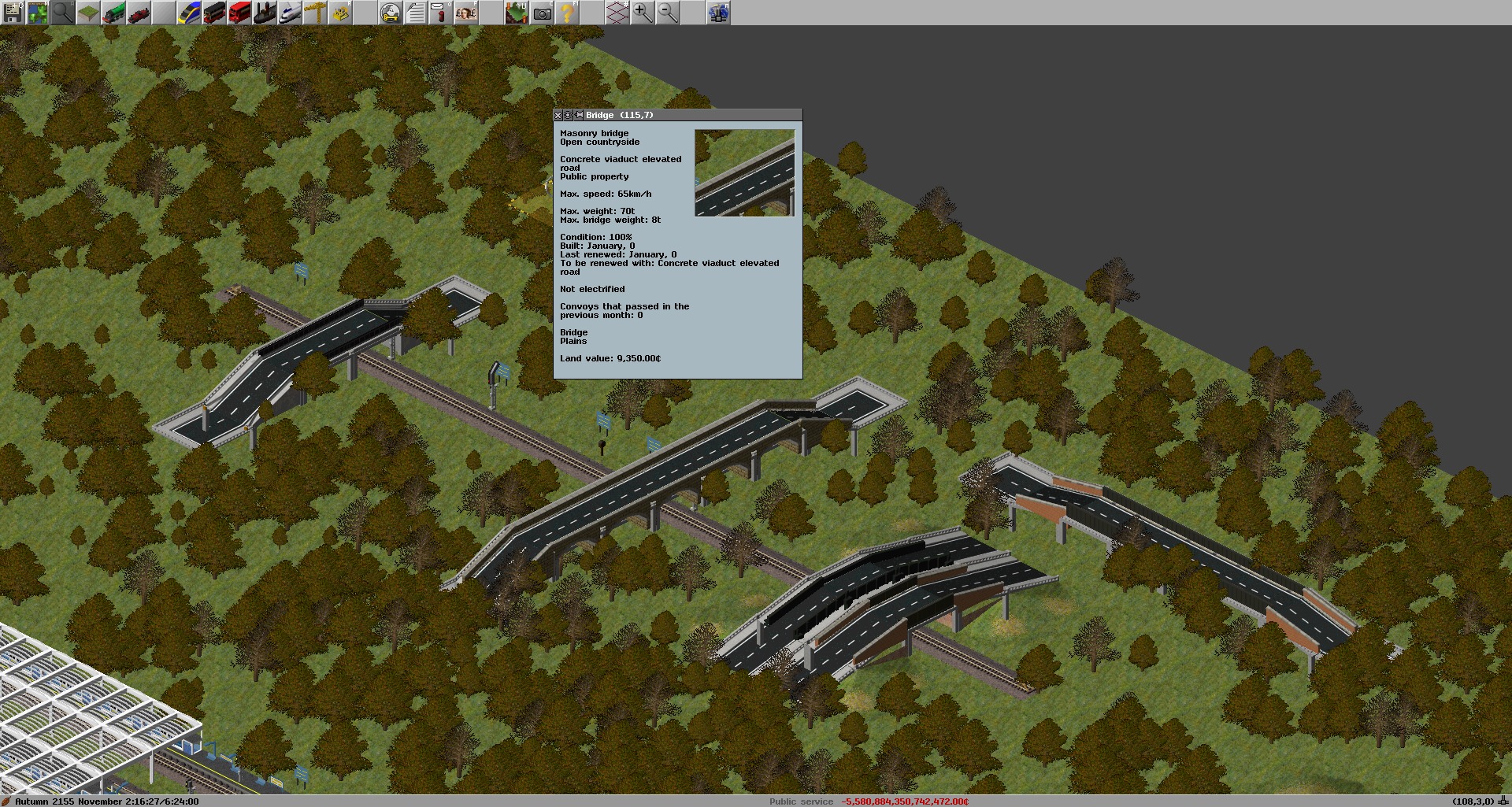Click 'Not electrified' text in window
The image size is (1512, 807).
(x=592, y=289)
